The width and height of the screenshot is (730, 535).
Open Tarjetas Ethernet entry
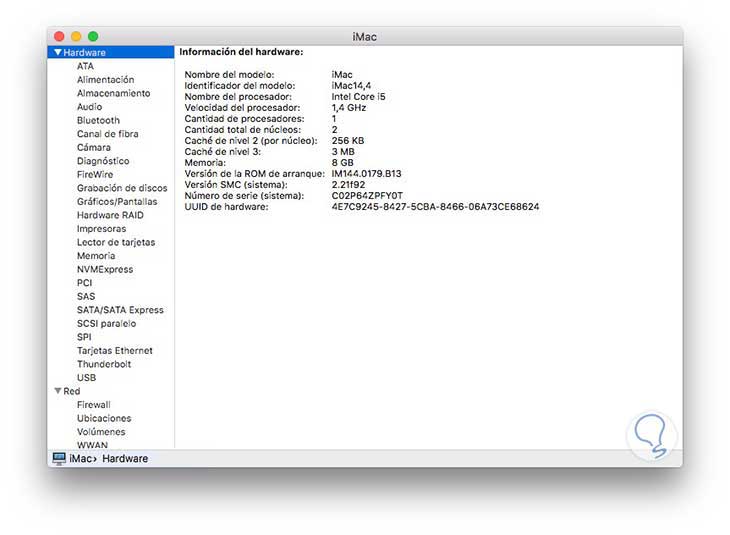click(x=115, y=350)
